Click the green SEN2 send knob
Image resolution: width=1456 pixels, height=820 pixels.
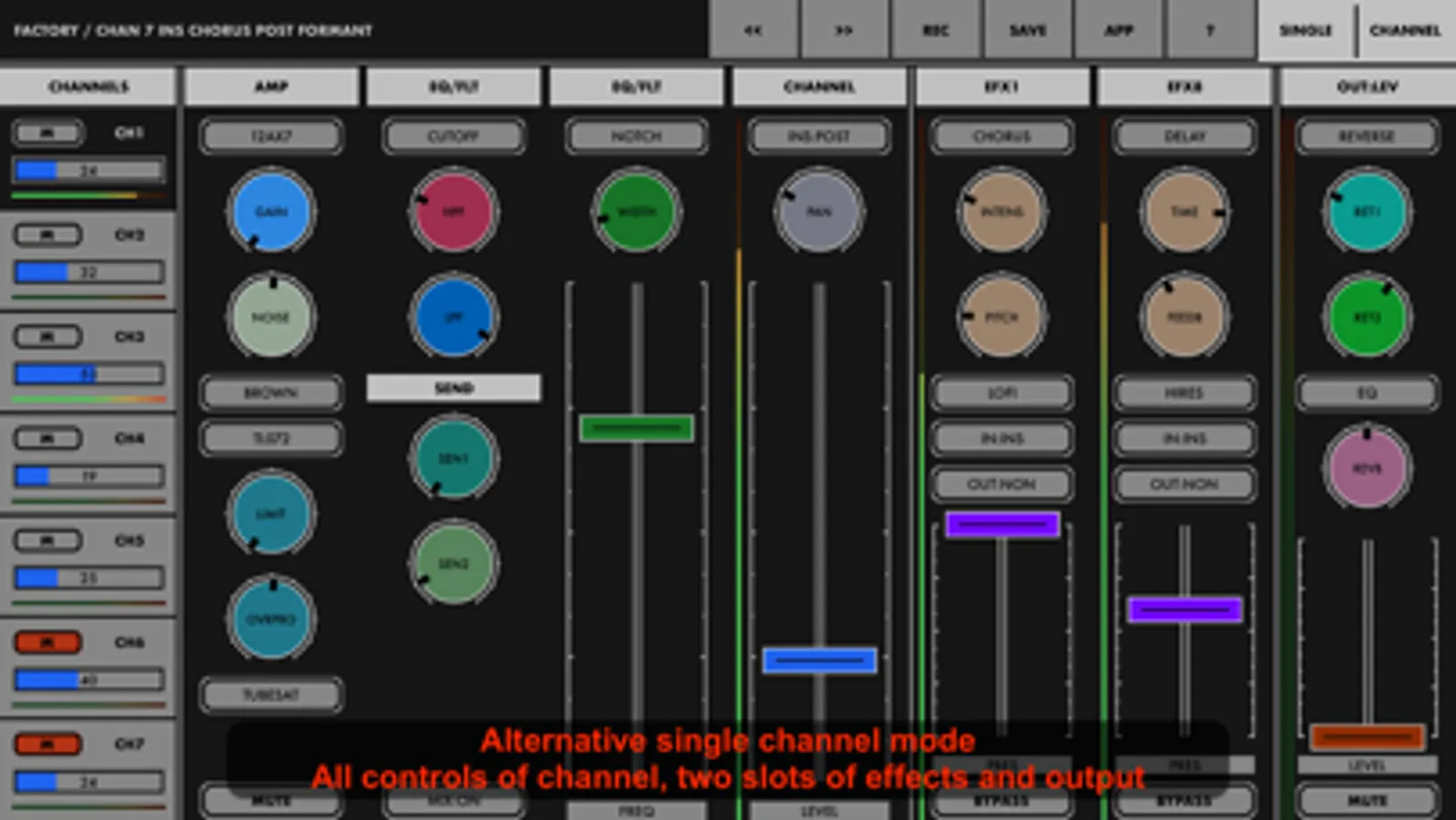pyautogui.click(x=453, y=563)
